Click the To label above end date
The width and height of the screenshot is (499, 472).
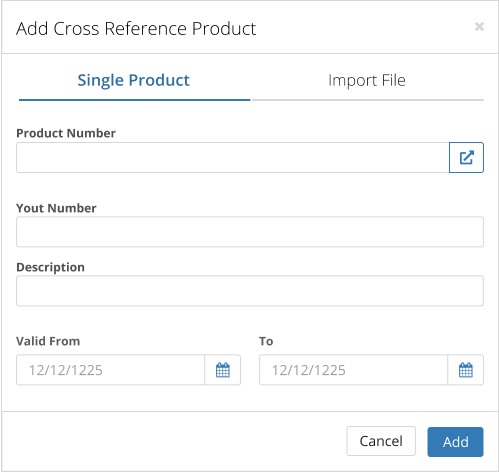[x=266, y=341]
